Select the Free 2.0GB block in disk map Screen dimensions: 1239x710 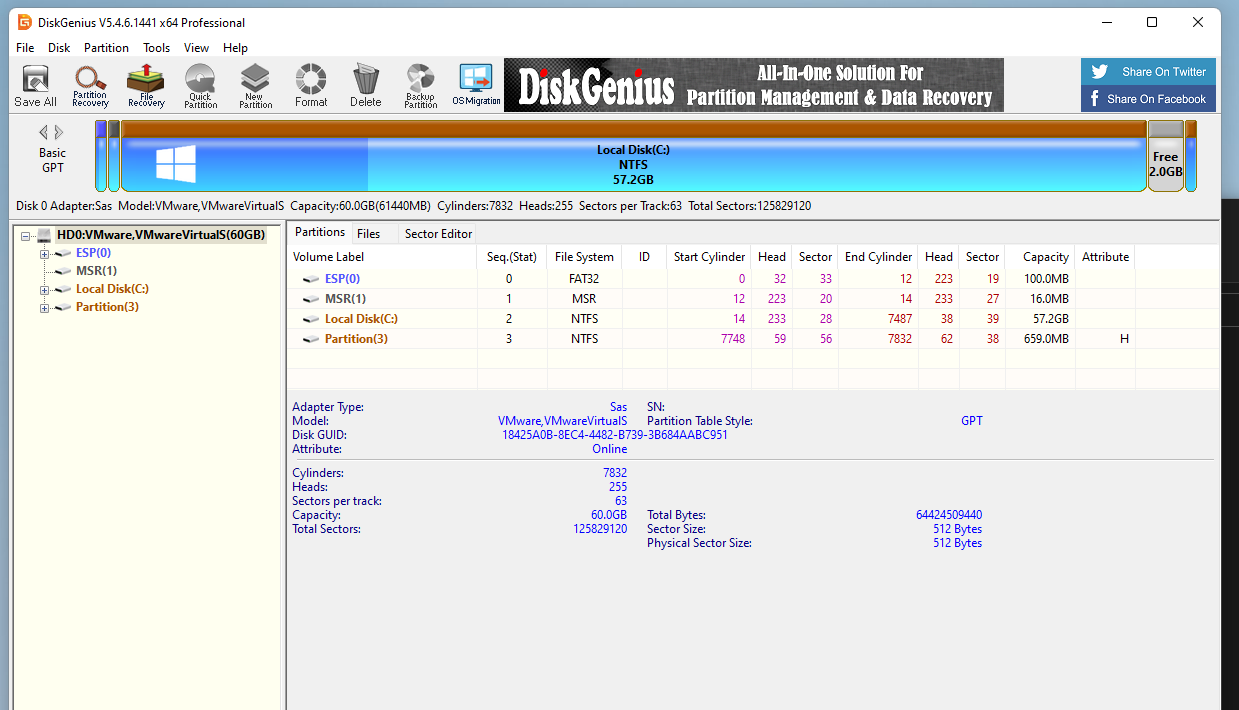tap(1165, 156)
